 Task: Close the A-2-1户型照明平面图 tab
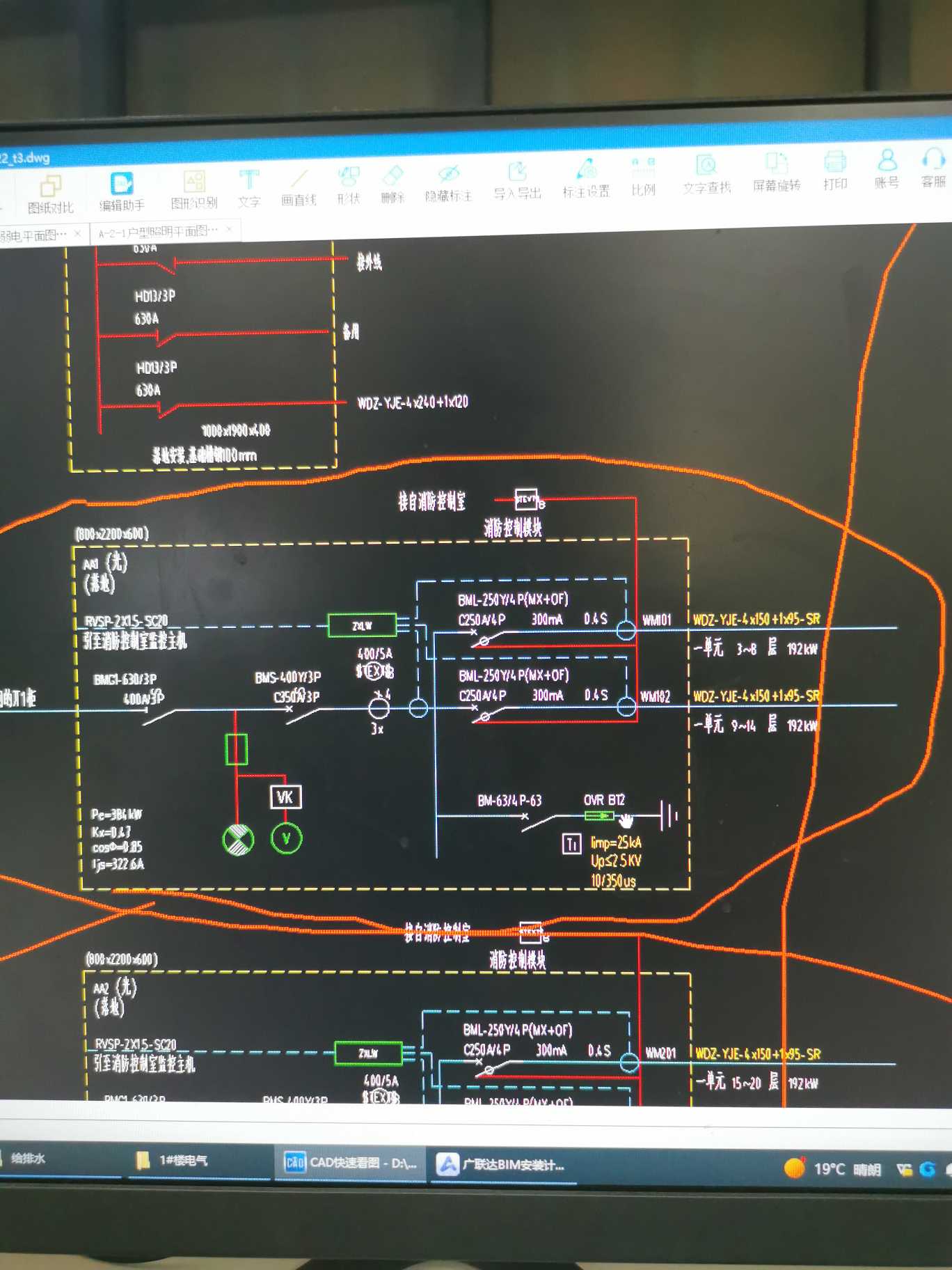pyautogui.click(x=229, y=229)
